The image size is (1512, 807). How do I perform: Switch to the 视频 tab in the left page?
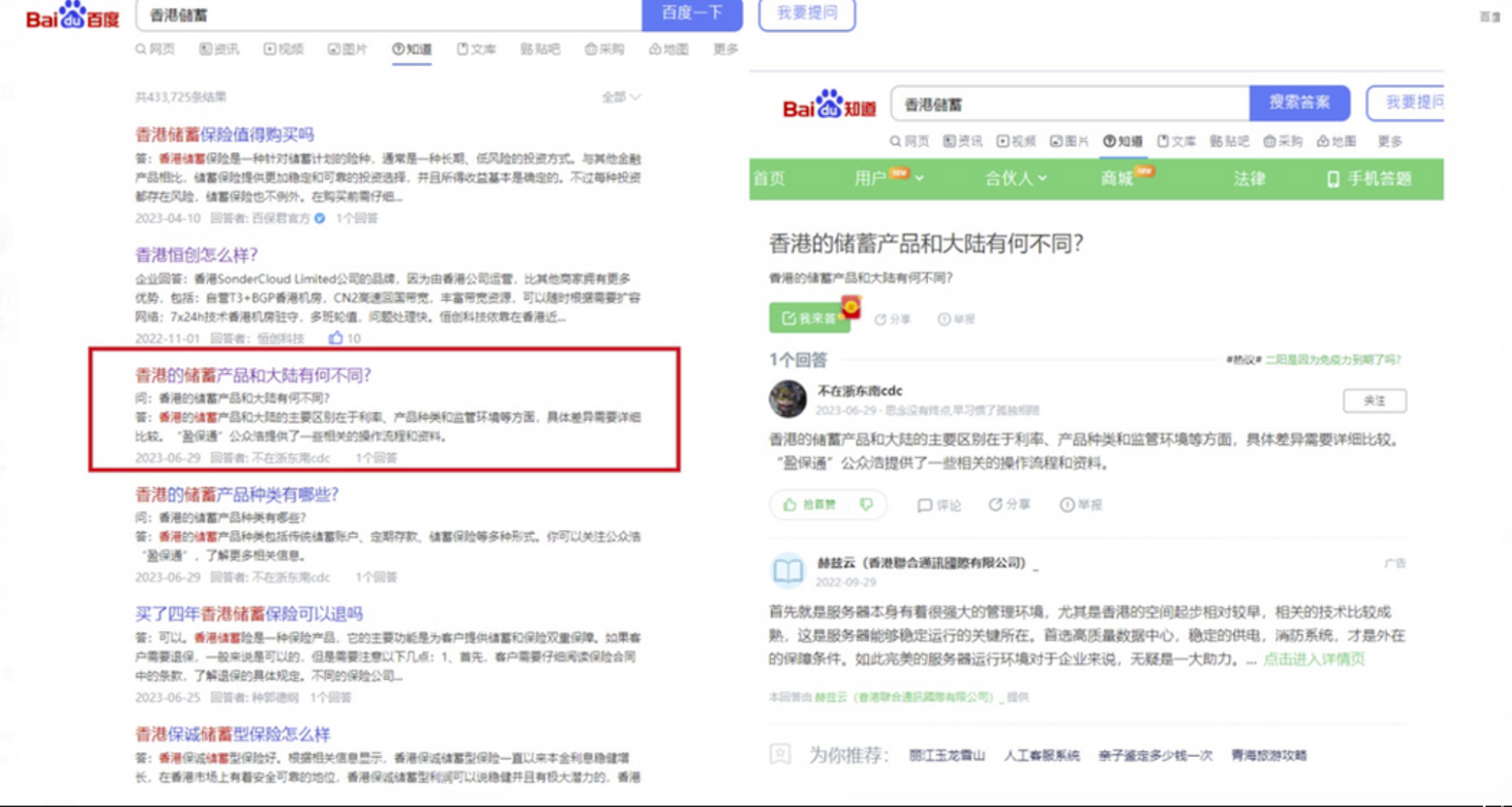tap(283, 49)
